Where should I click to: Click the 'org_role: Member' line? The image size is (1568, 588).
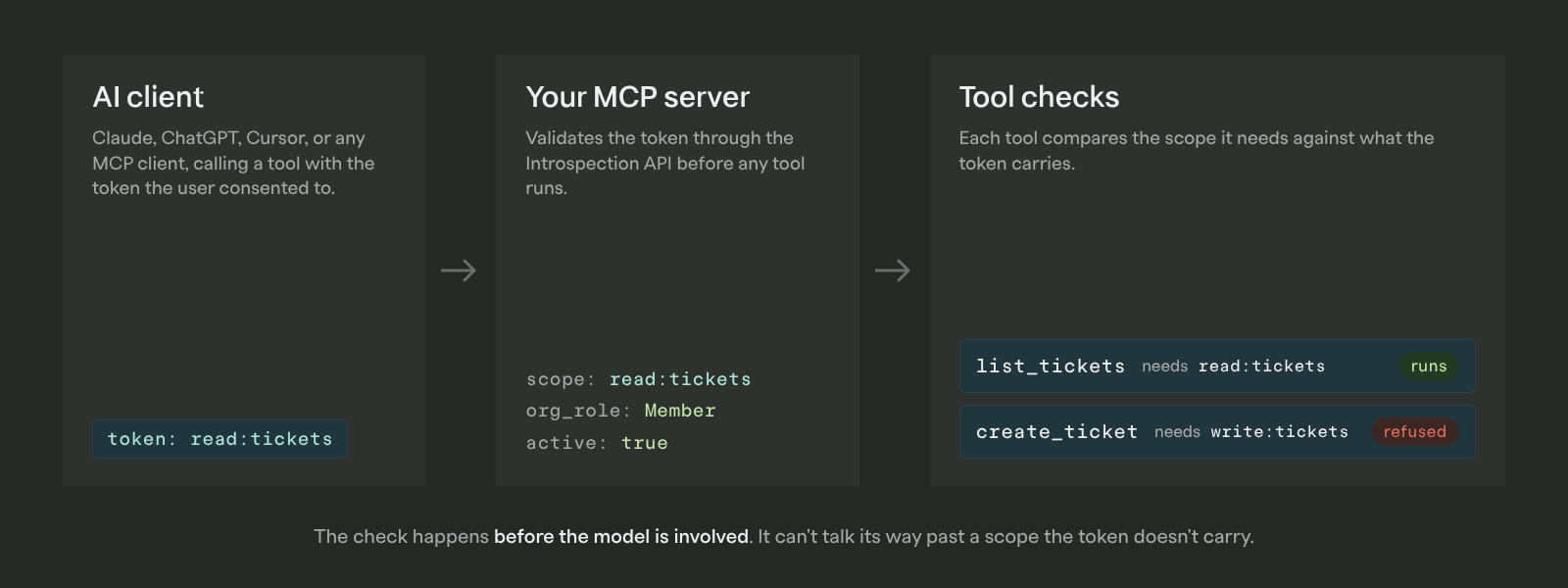coord(621,411)
